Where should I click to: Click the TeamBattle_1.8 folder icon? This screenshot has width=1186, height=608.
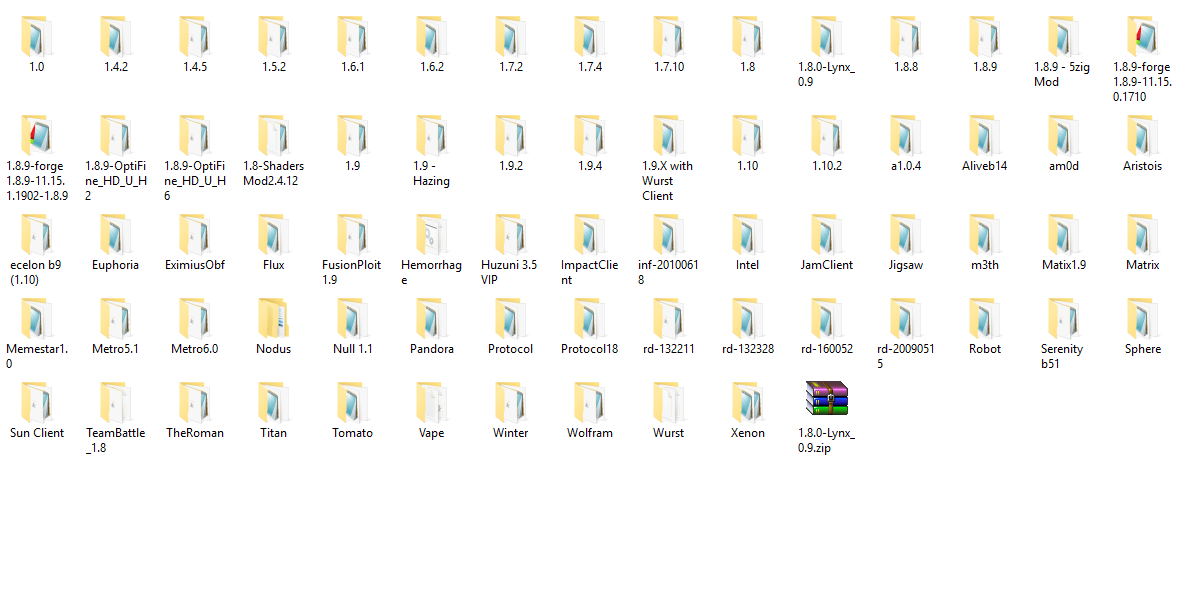(x=116, y=402)
